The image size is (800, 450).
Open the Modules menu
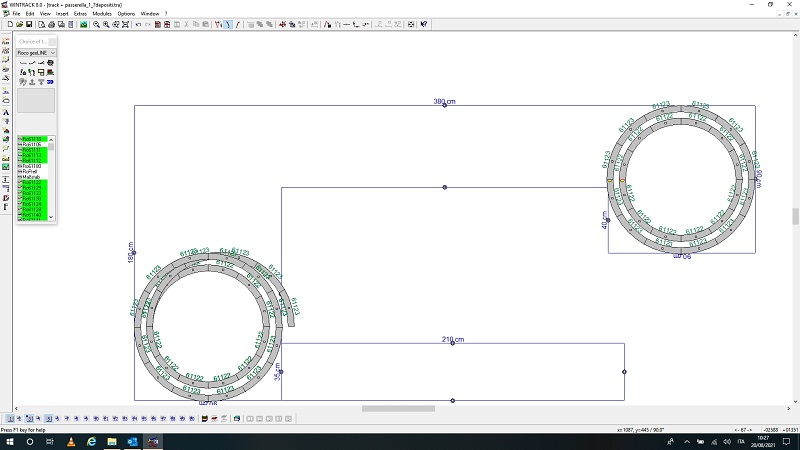[102, 13]
